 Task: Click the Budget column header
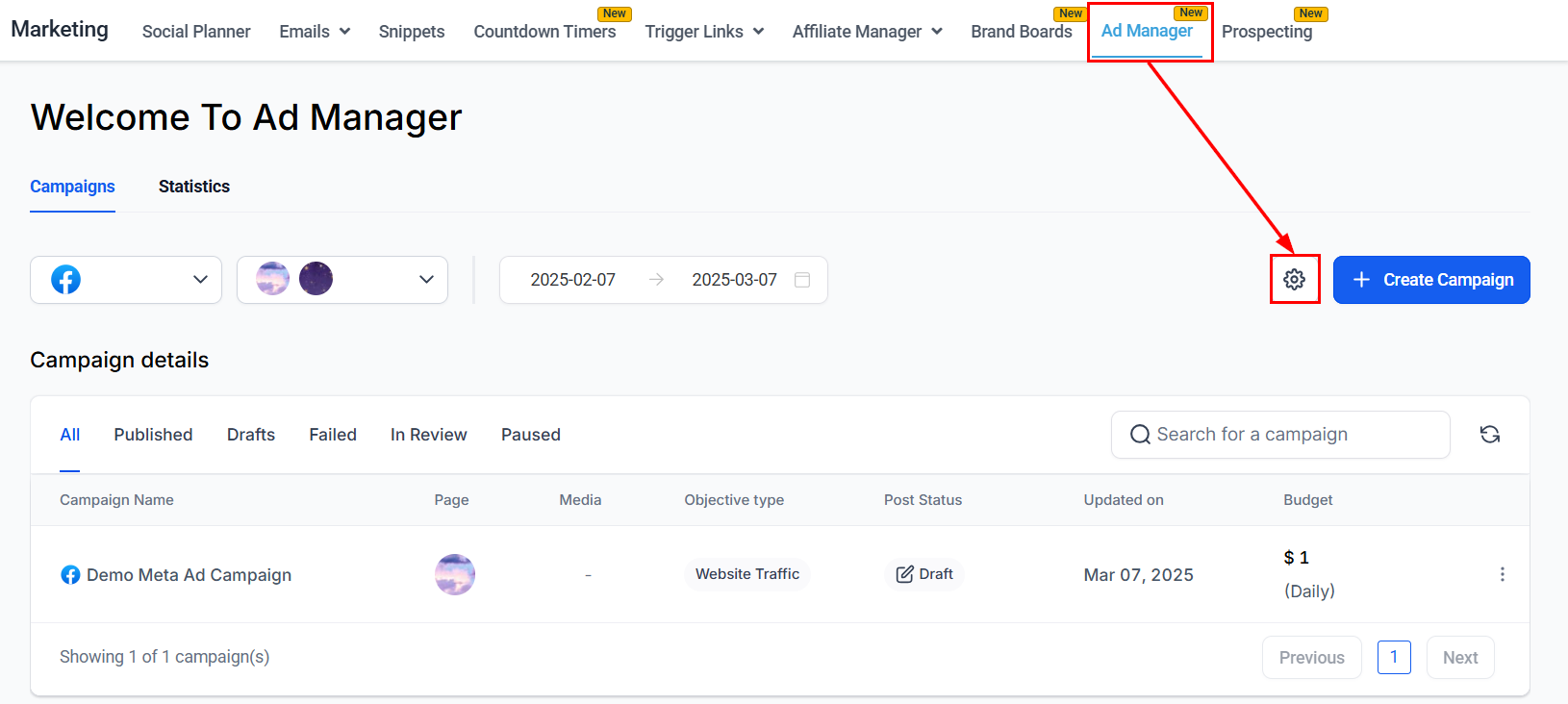click(x=1308, y=500)
